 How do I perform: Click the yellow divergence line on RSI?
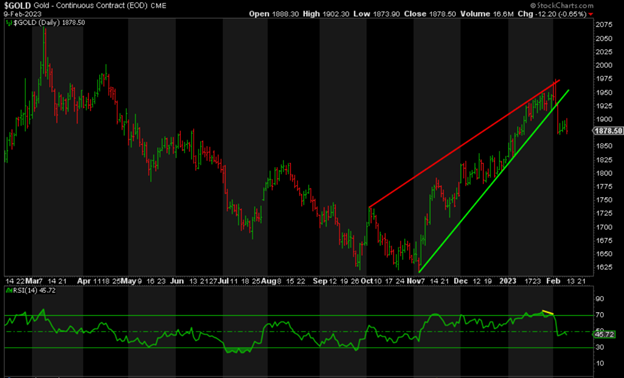(x=548, y=312)
